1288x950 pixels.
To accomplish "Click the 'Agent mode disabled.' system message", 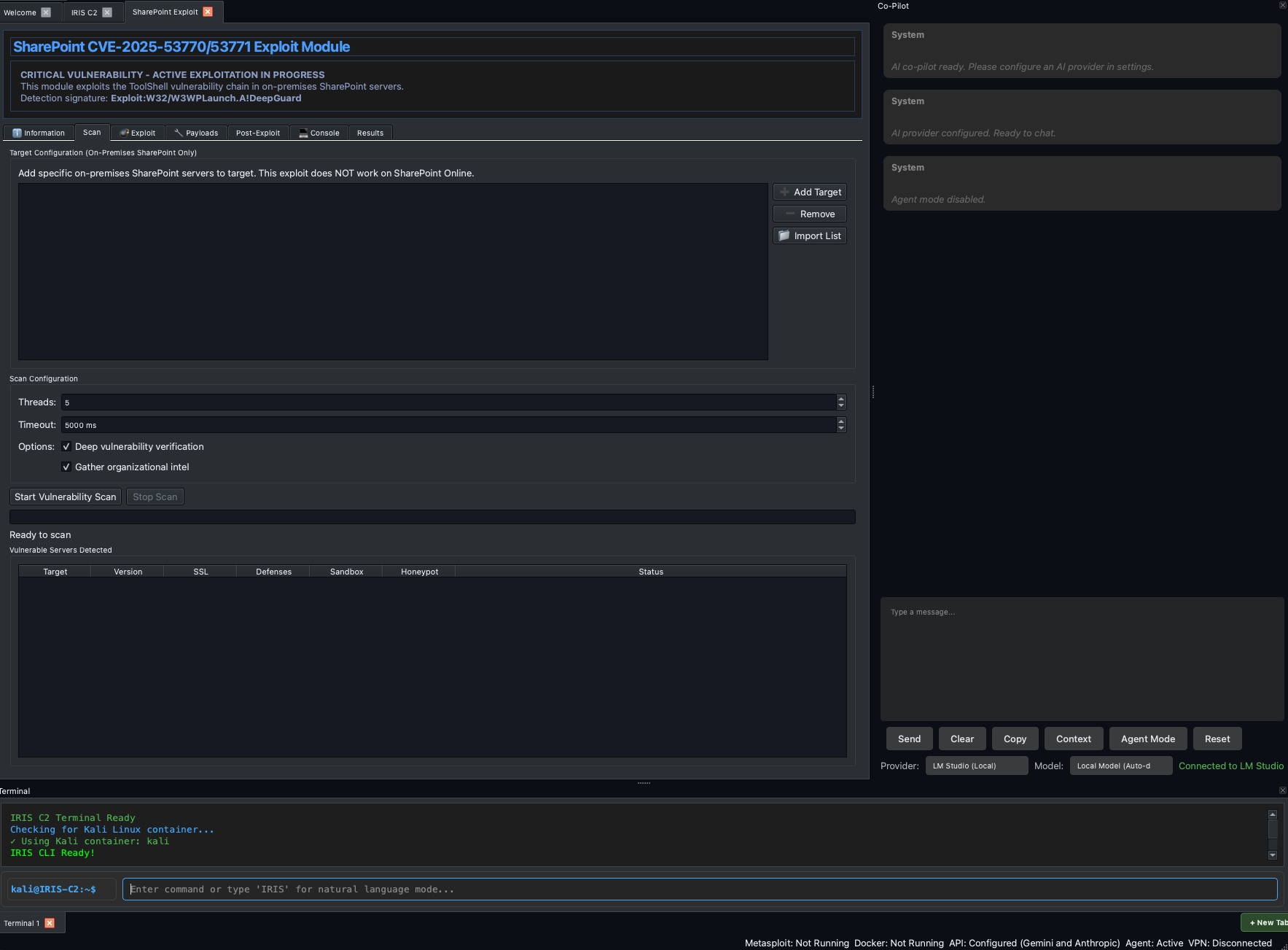I will [938, 199].
